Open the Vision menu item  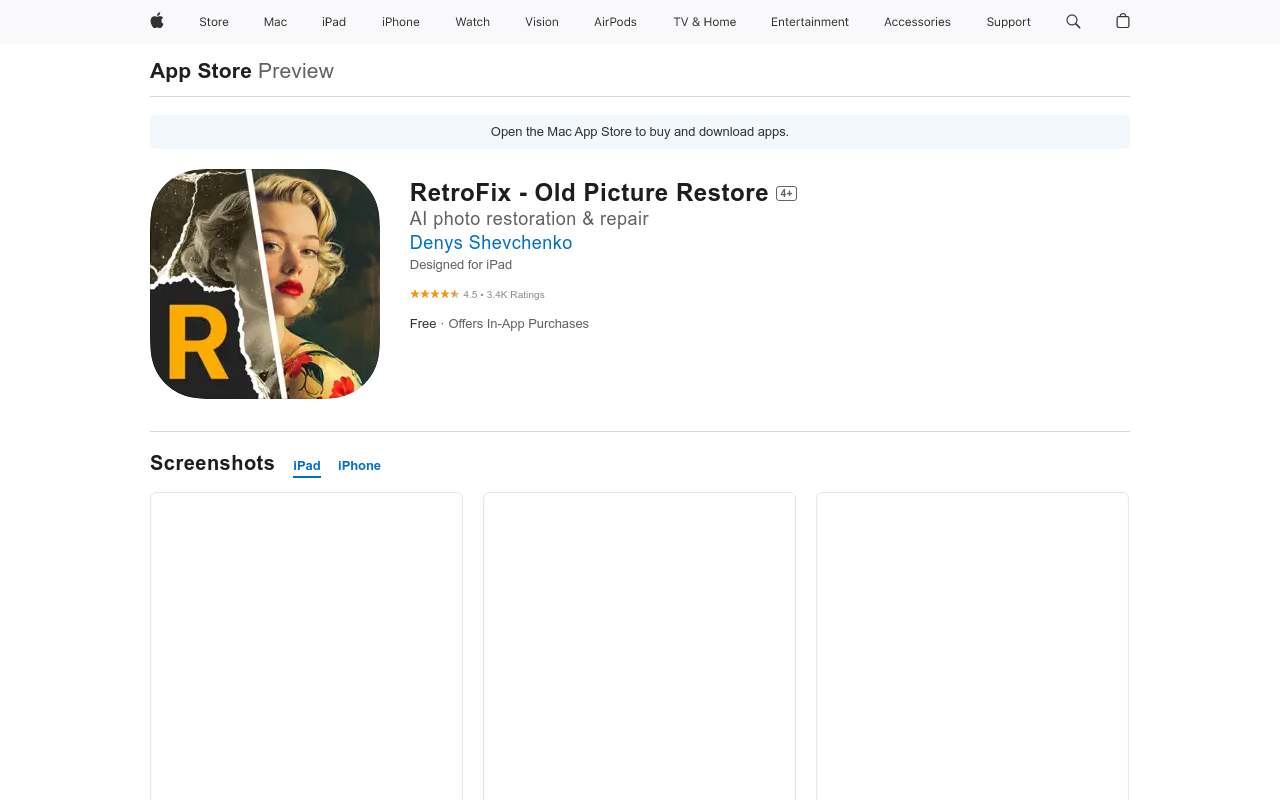pos(542,22)
